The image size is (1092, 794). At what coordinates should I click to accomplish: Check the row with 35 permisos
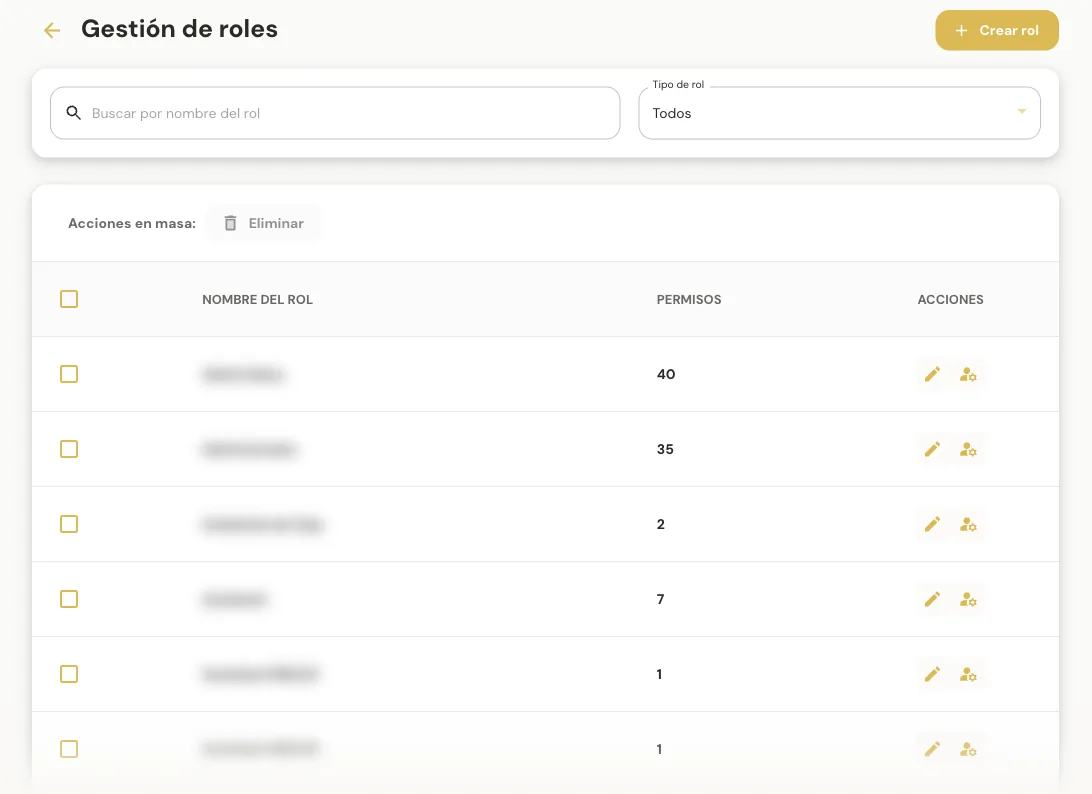point(69,449)
